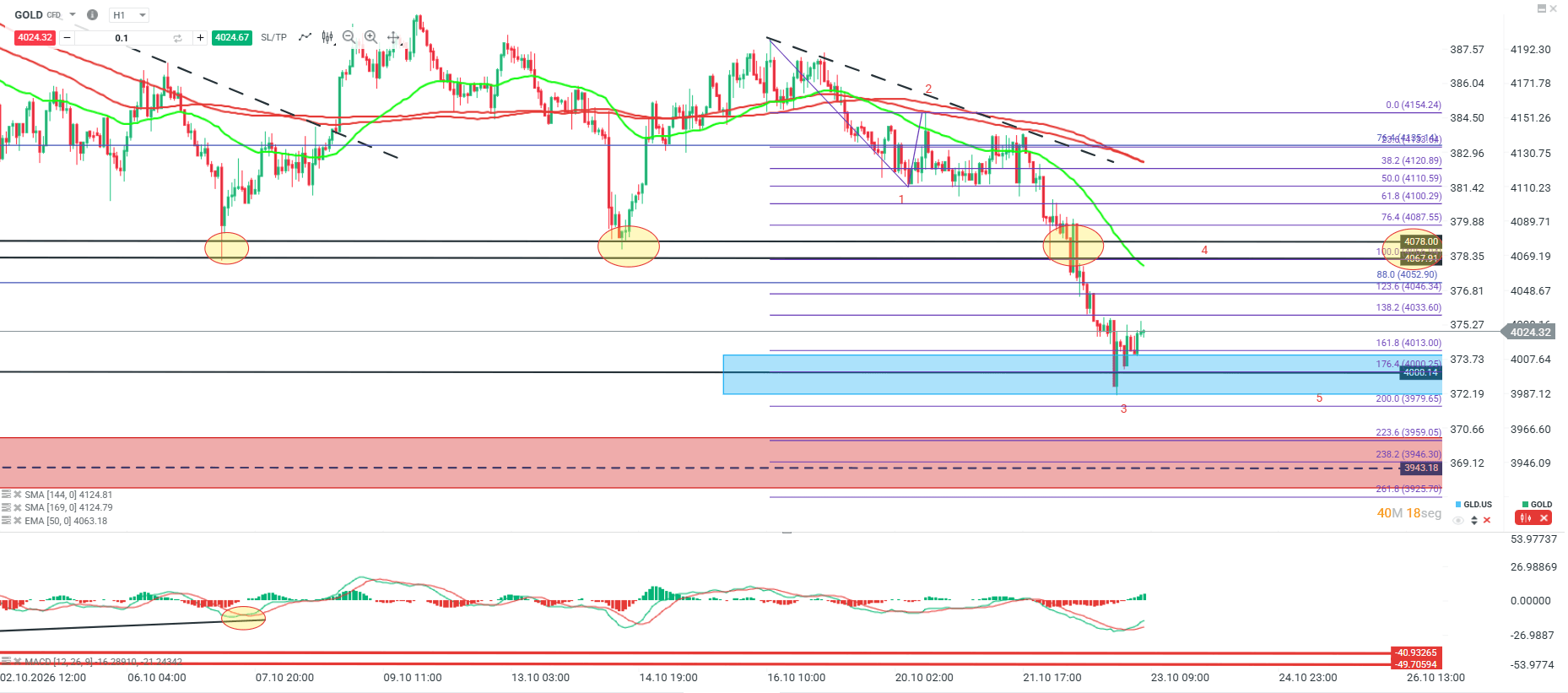Toggle the volume swap arrows icon
Screen dimensions: 1568x693
[x=177, y=38]
